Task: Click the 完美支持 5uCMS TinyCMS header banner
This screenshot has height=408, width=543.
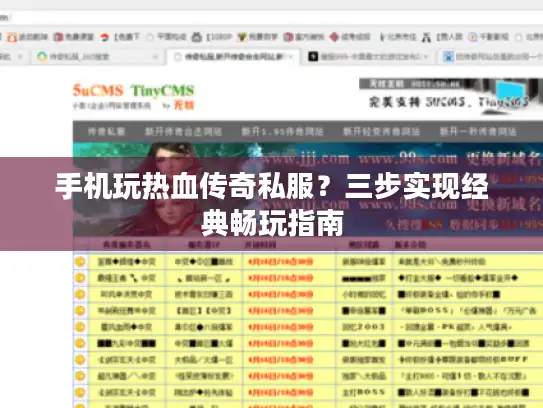Action: tap(450, 96)
